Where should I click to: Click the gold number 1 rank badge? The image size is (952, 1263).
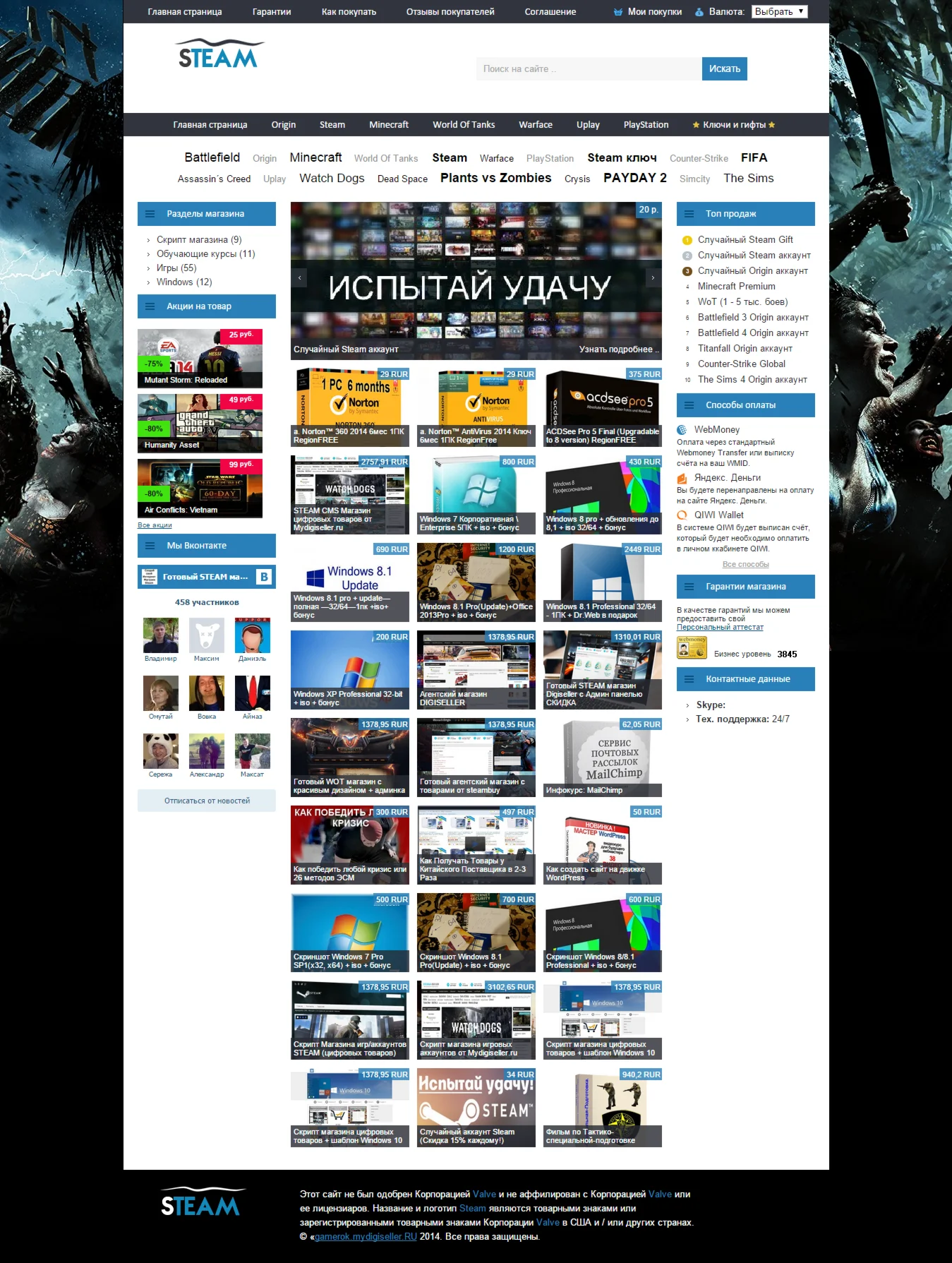click(x=687, y=240)
